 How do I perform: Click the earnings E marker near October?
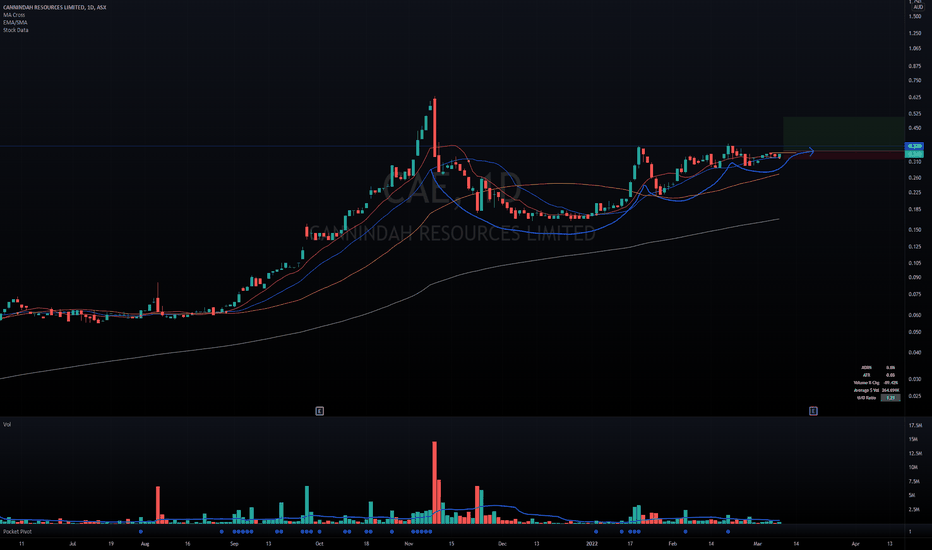click(x=319, y=411)
